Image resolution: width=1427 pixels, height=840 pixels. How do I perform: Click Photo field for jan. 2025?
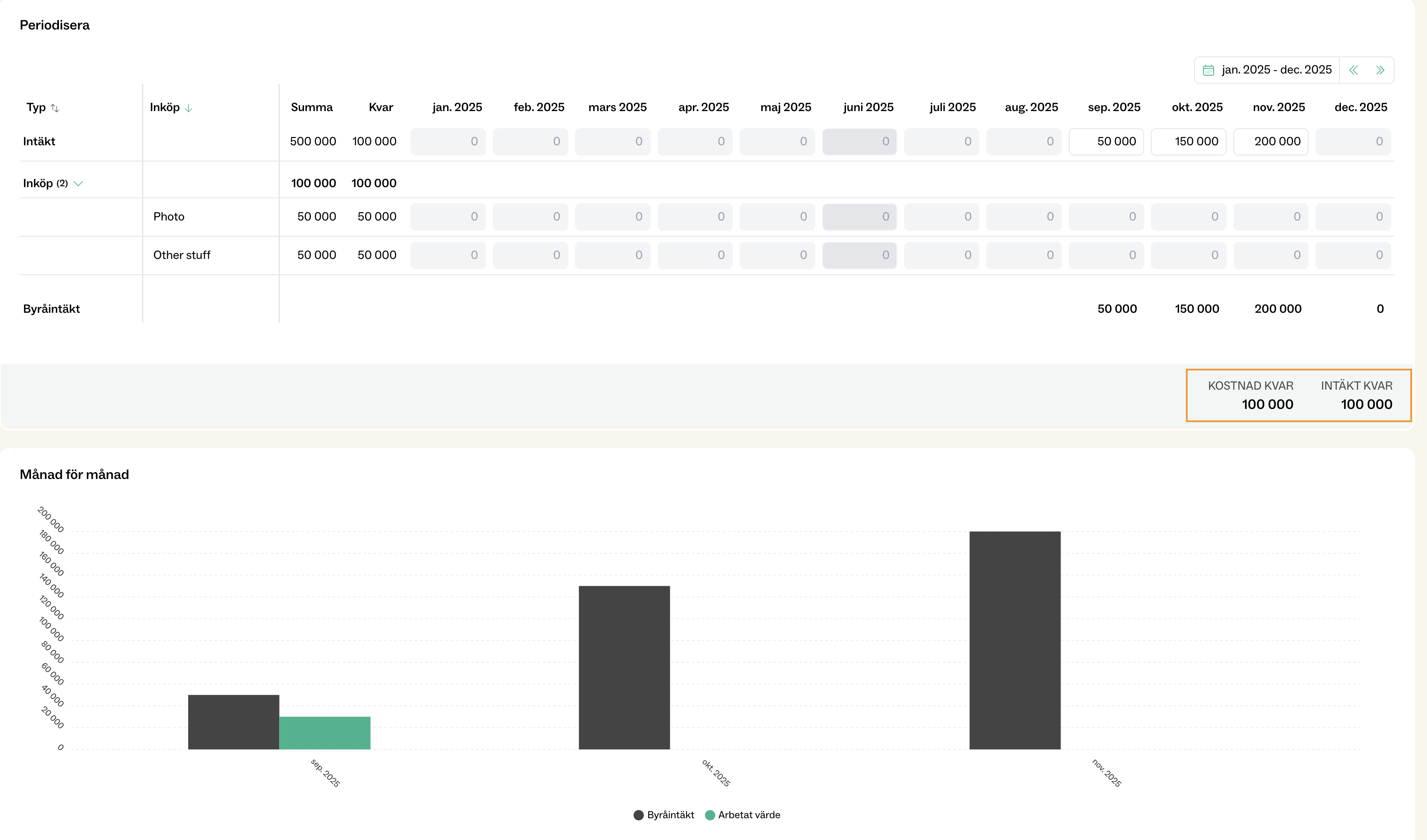click(447, 217)
